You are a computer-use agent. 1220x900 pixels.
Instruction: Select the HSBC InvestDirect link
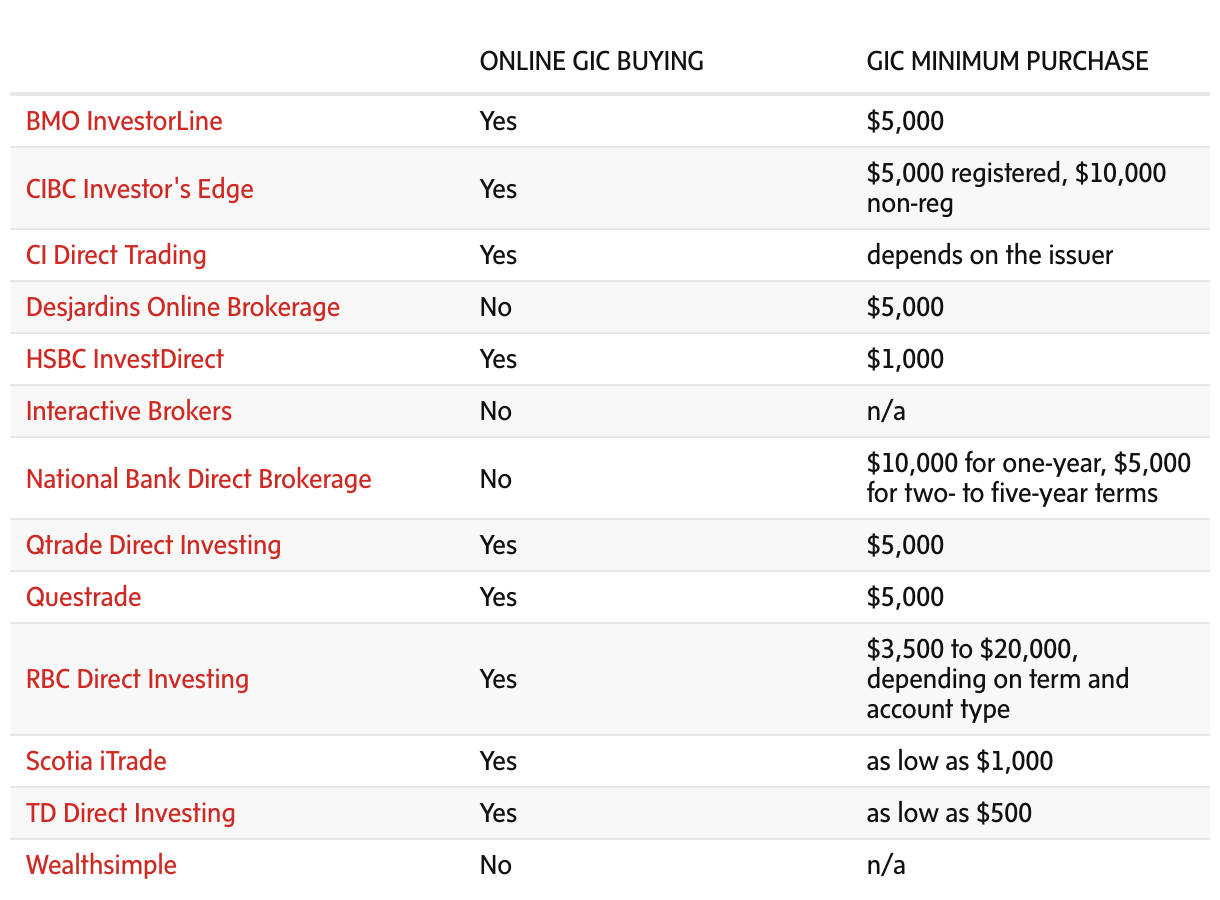tap(125, 359)
